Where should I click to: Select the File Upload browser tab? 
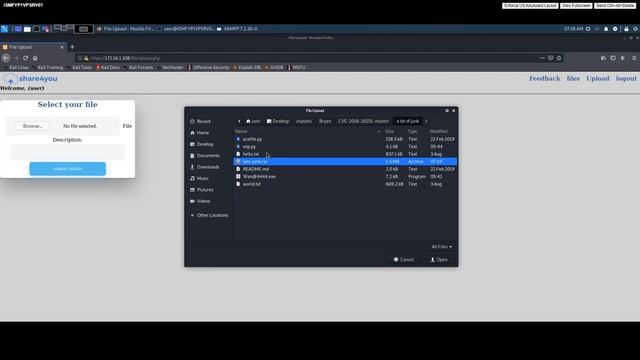33,47
